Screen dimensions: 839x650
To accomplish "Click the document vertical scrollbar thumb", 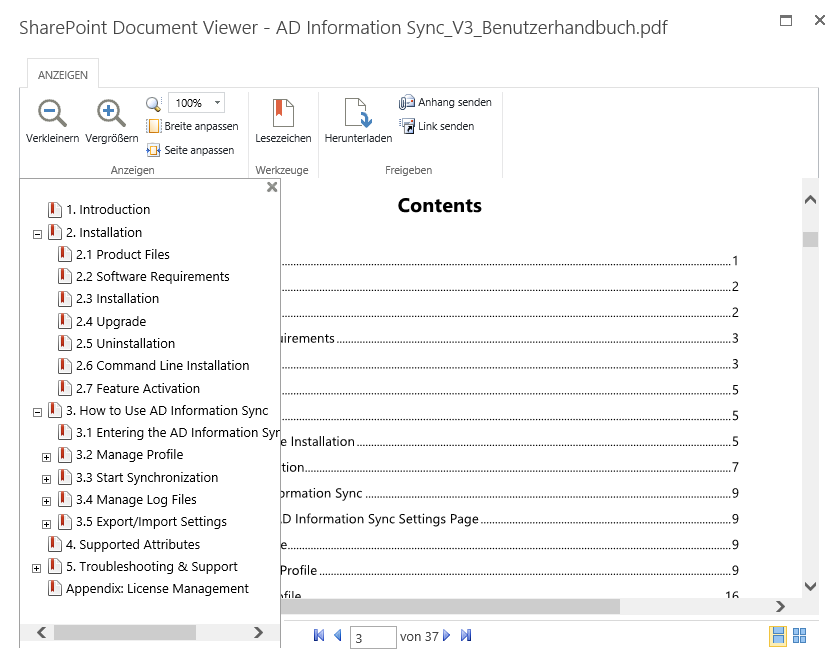I will [x=811, y=239].
